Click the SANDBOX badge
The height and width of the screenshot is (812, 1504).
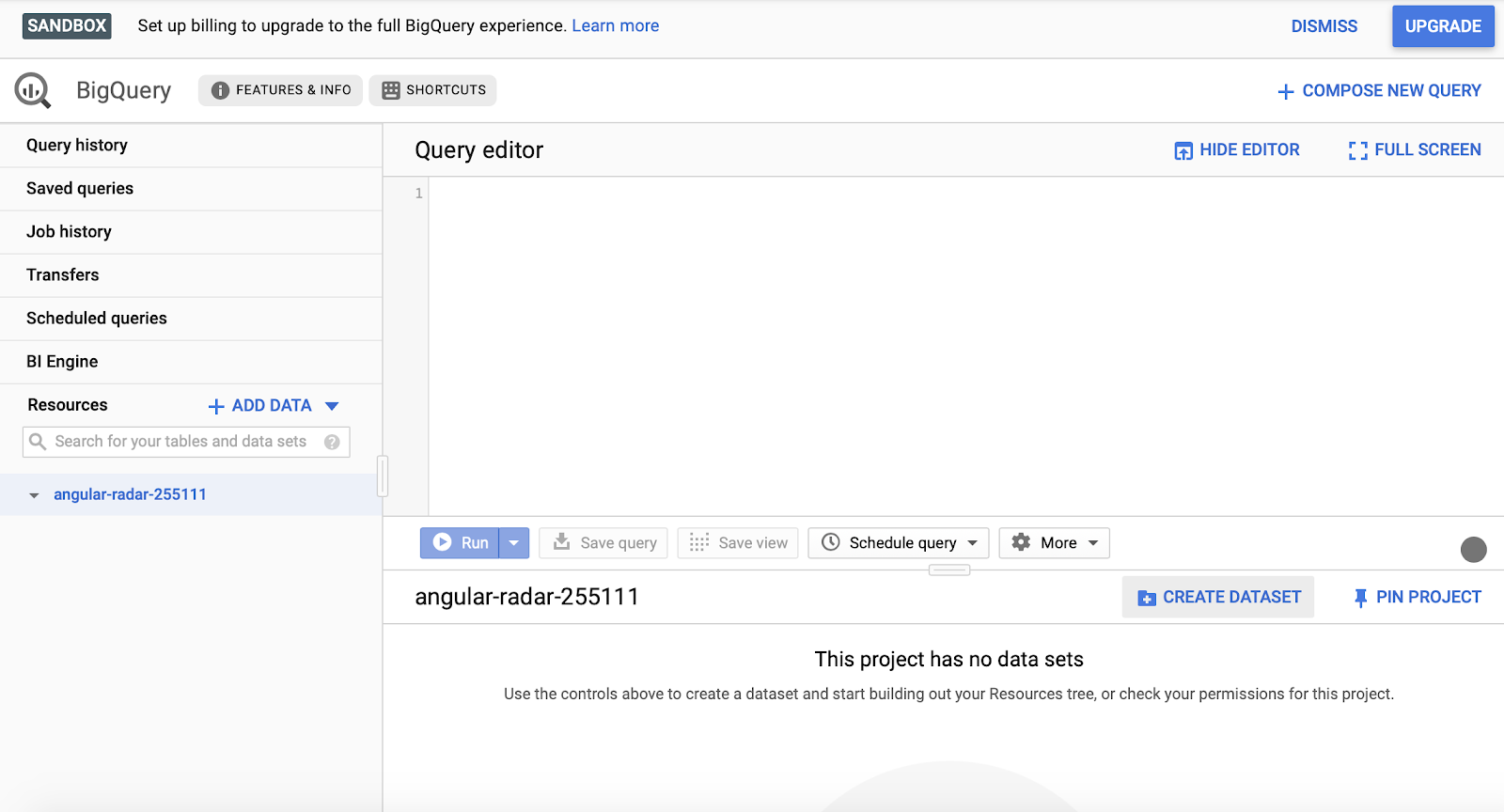(67, 26)
